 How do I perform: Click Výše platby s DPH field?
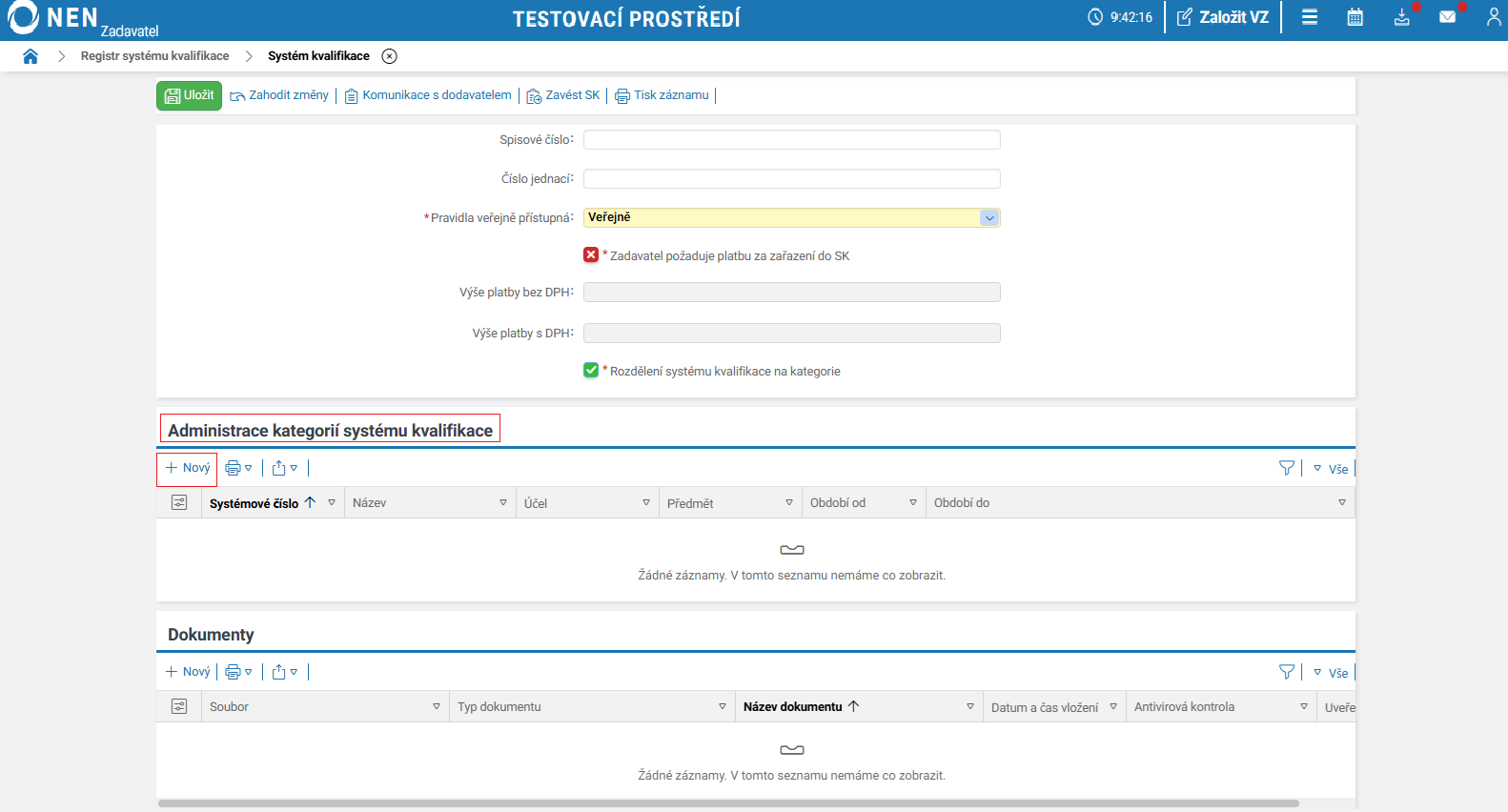click(791, 333)
